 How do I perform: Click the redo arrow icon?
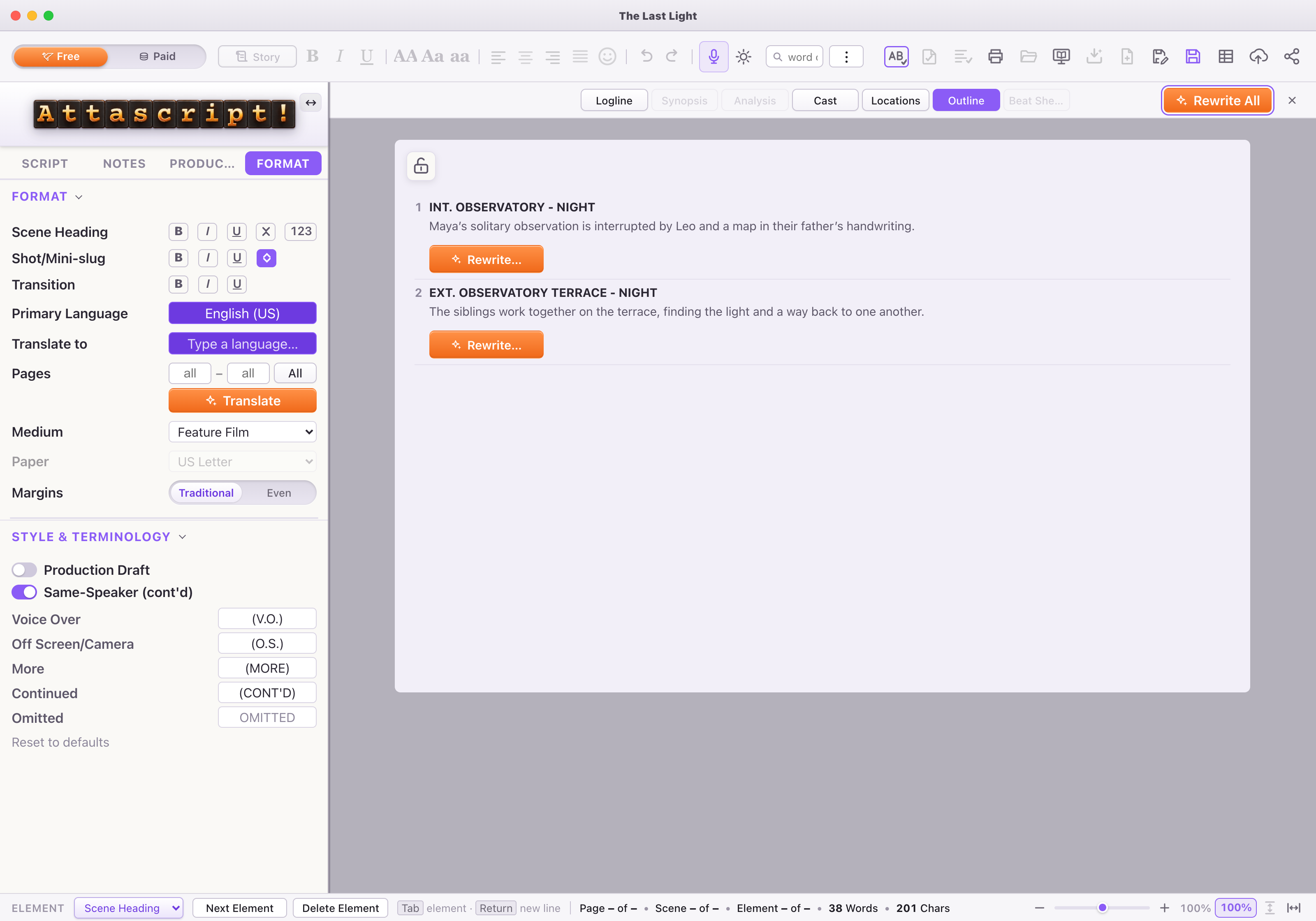[x=672, y=56]
